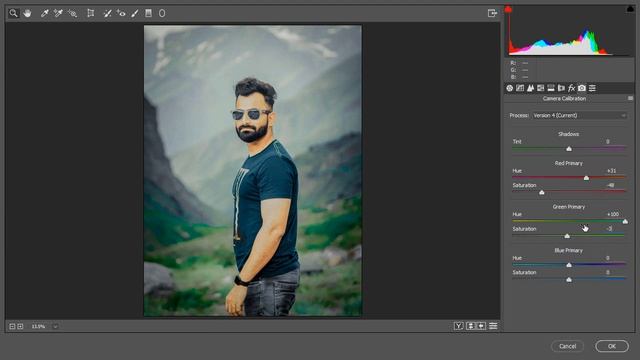Select the Radial Filter tool

(x=162, y=13)
